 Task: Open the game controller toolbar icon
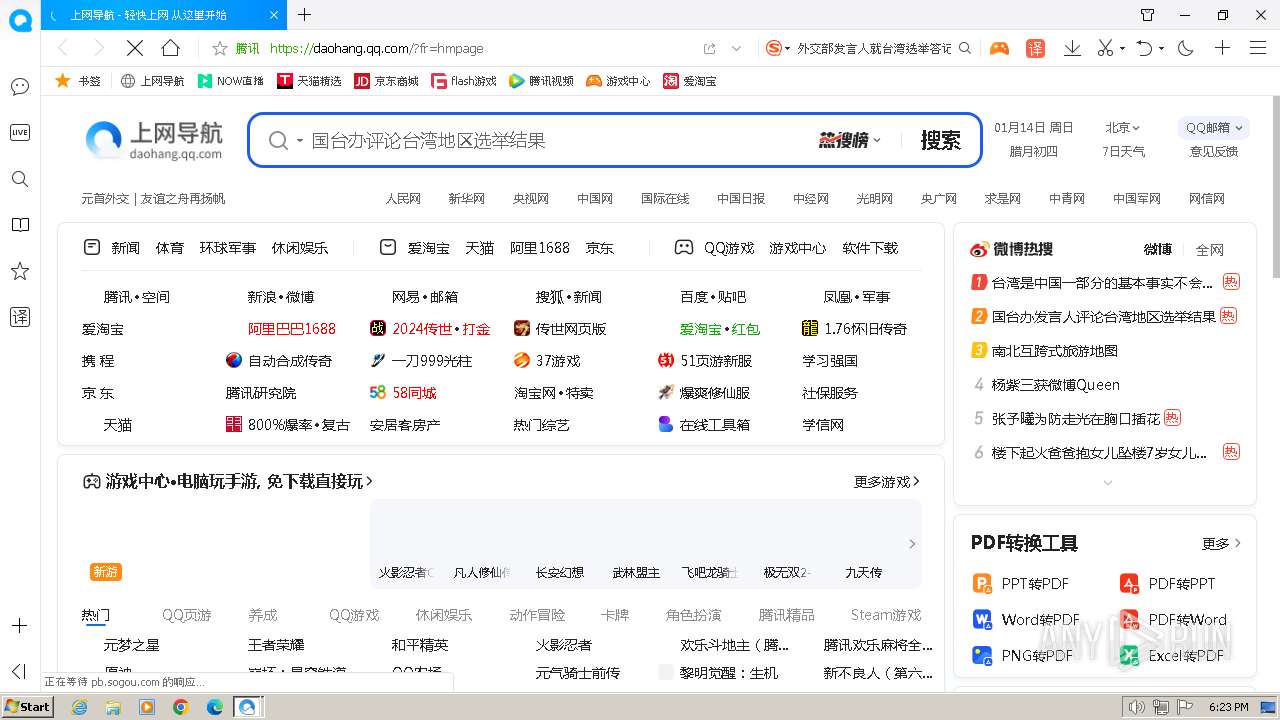[x=999, y=48]
